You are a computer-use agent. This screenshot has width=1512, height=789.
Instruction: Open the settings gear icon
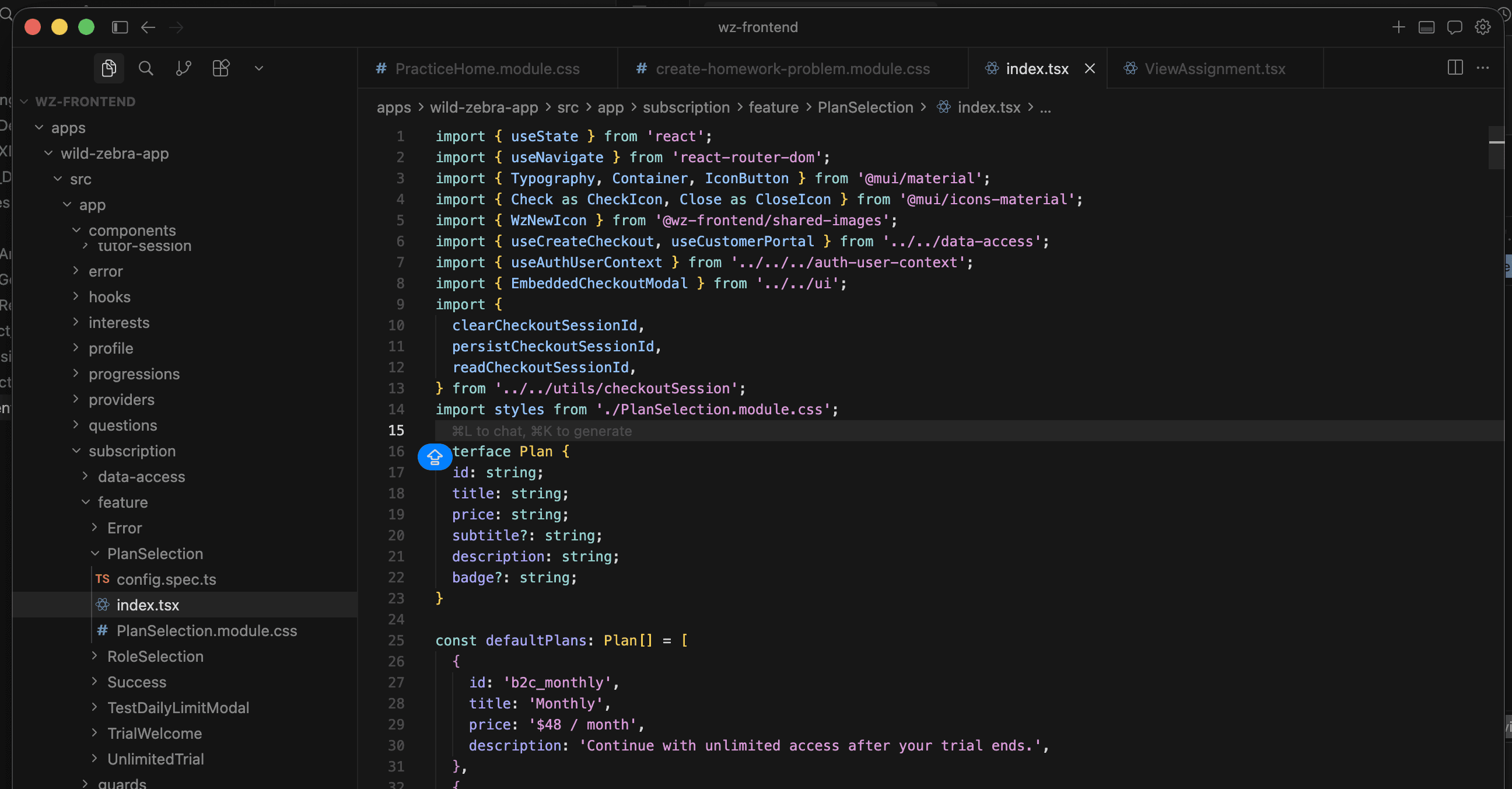point(1483,27)
